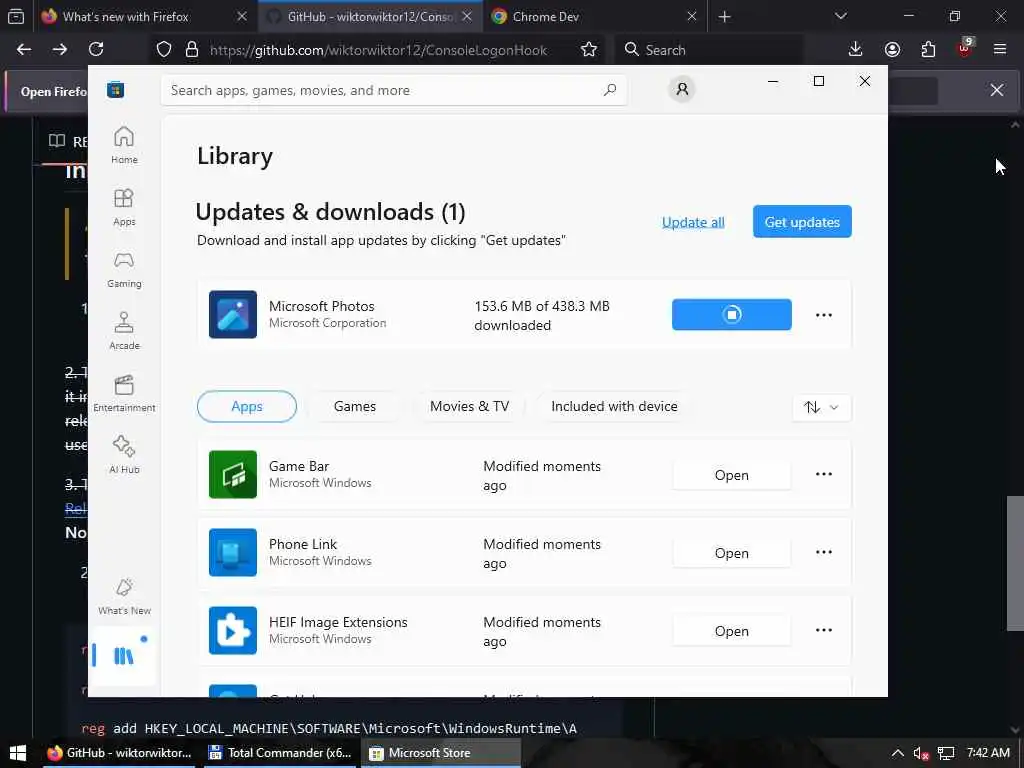The width and height of the screenshot is (1024, 768).
Task: Show hidden system tray icons
Action: coord(897,753)
